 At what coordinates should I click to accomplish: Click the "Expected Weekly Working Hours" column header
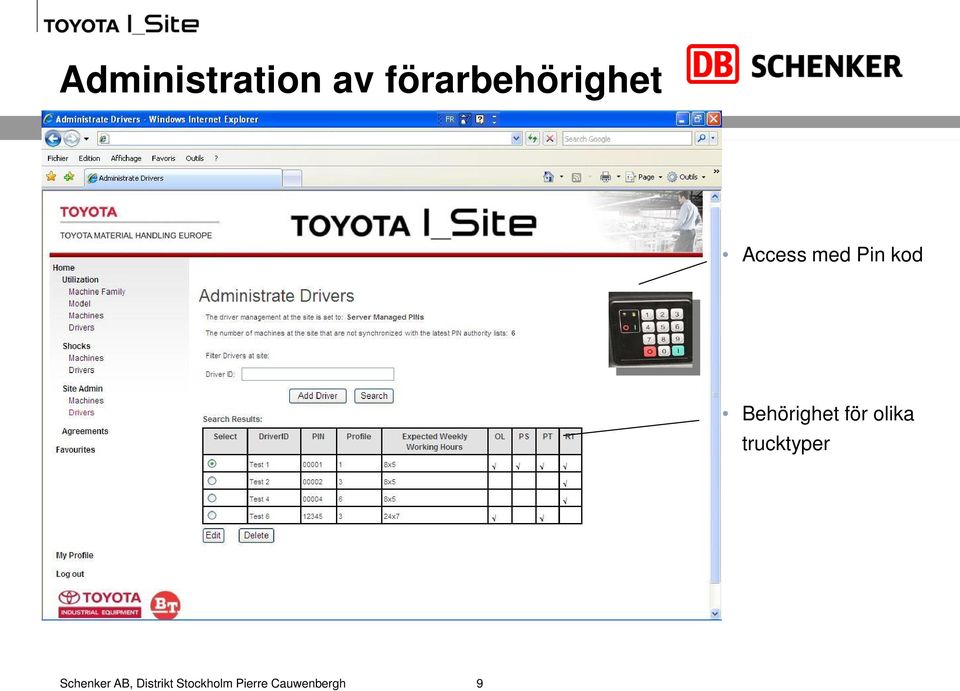[435, 441]
